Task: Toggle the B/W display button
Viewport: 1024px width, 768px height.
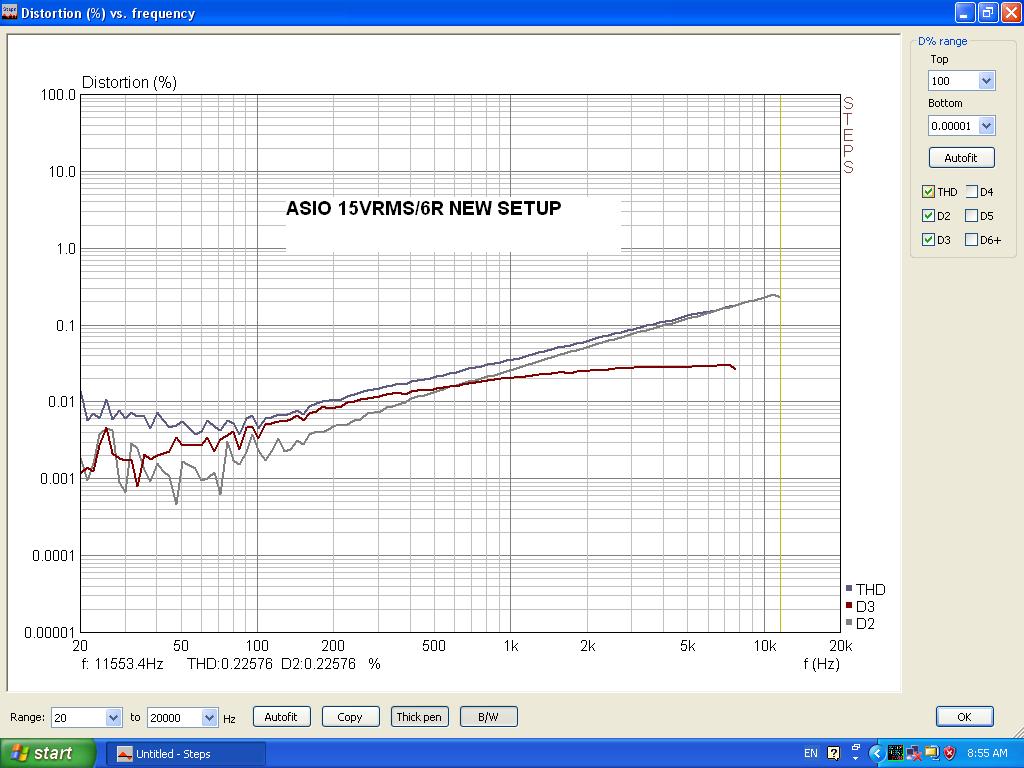Action: pyautogui.click(x=488, y=716)
